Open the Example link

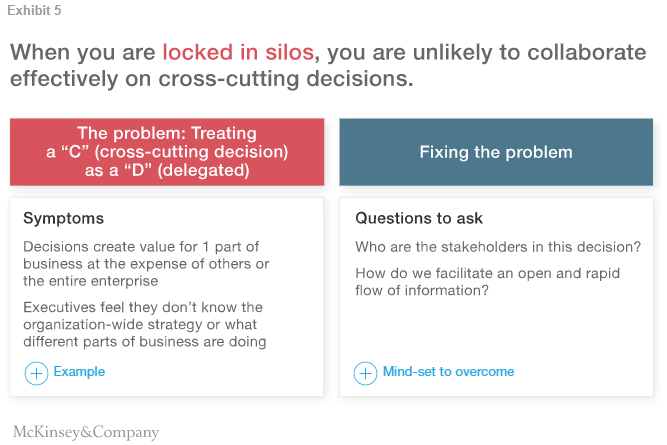pos(79,372)
